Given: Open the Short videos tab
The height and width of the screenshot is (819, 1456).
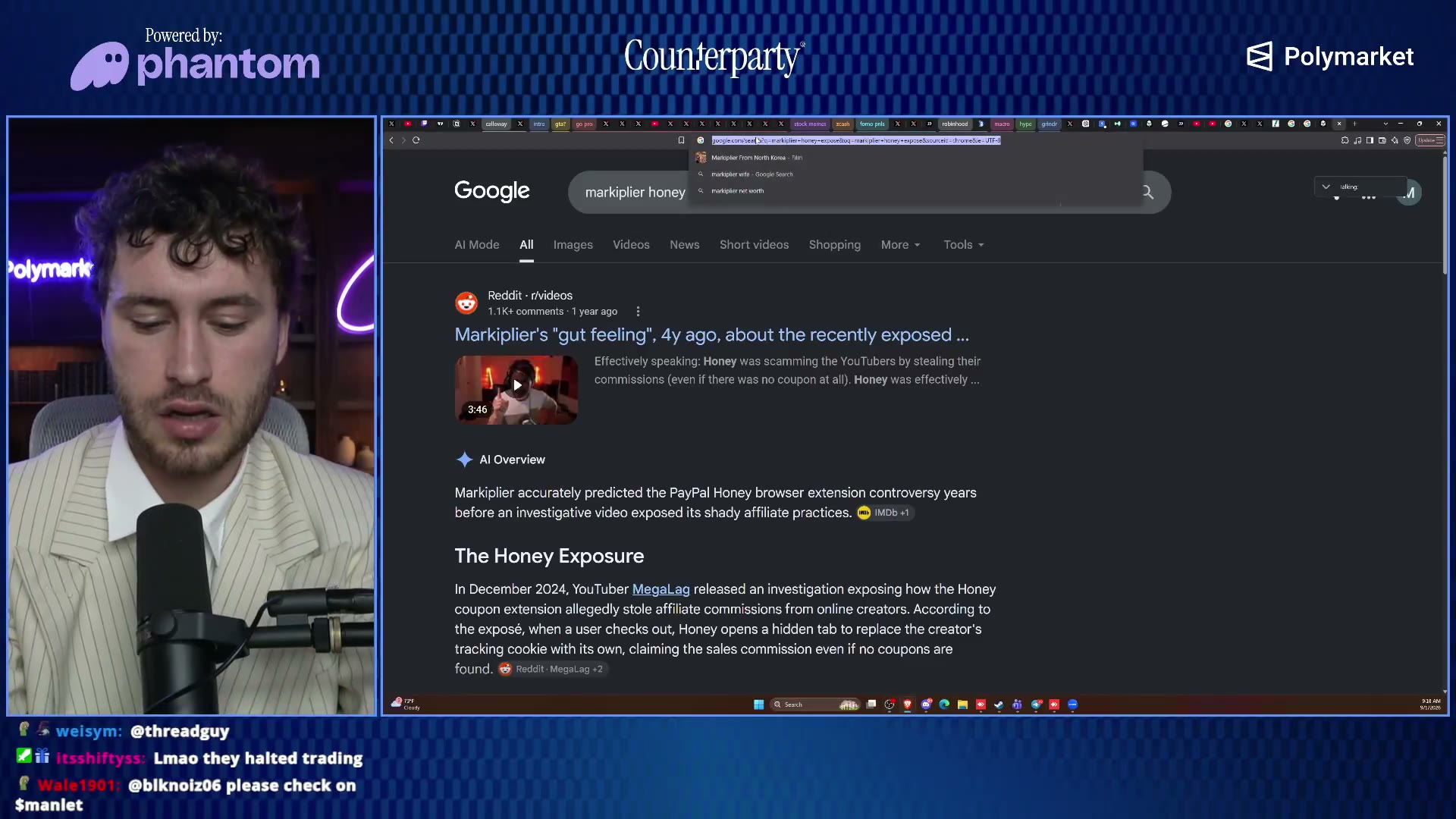Looking at the screenshot, I should tap(755, 245).
